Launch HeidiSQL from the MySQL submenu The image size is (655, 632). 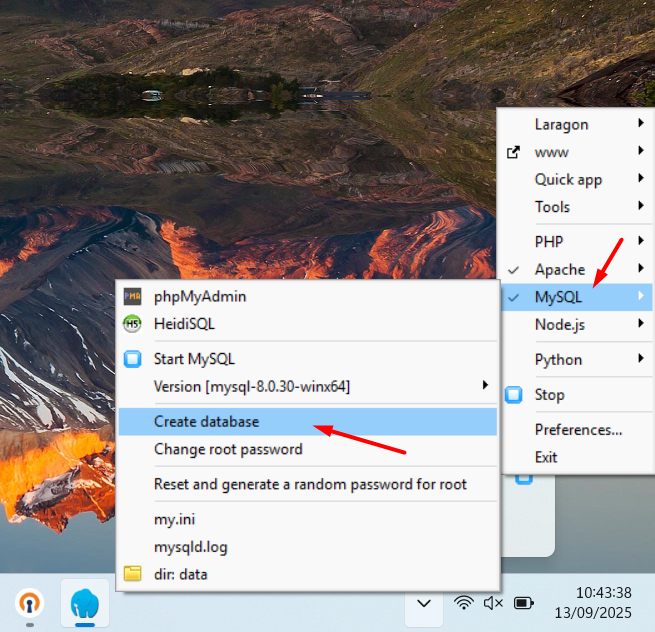tap(132, 324)
